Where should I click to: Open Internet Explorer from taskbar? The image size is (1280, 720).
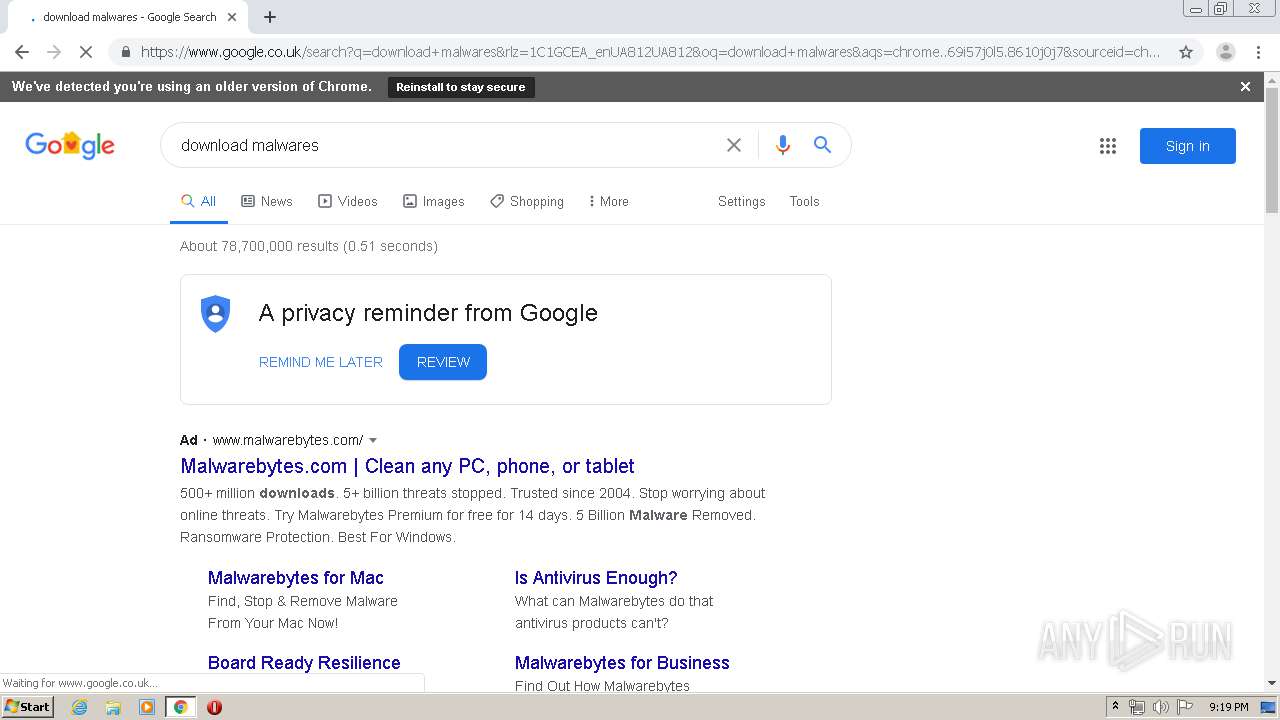tap(79, 707)
